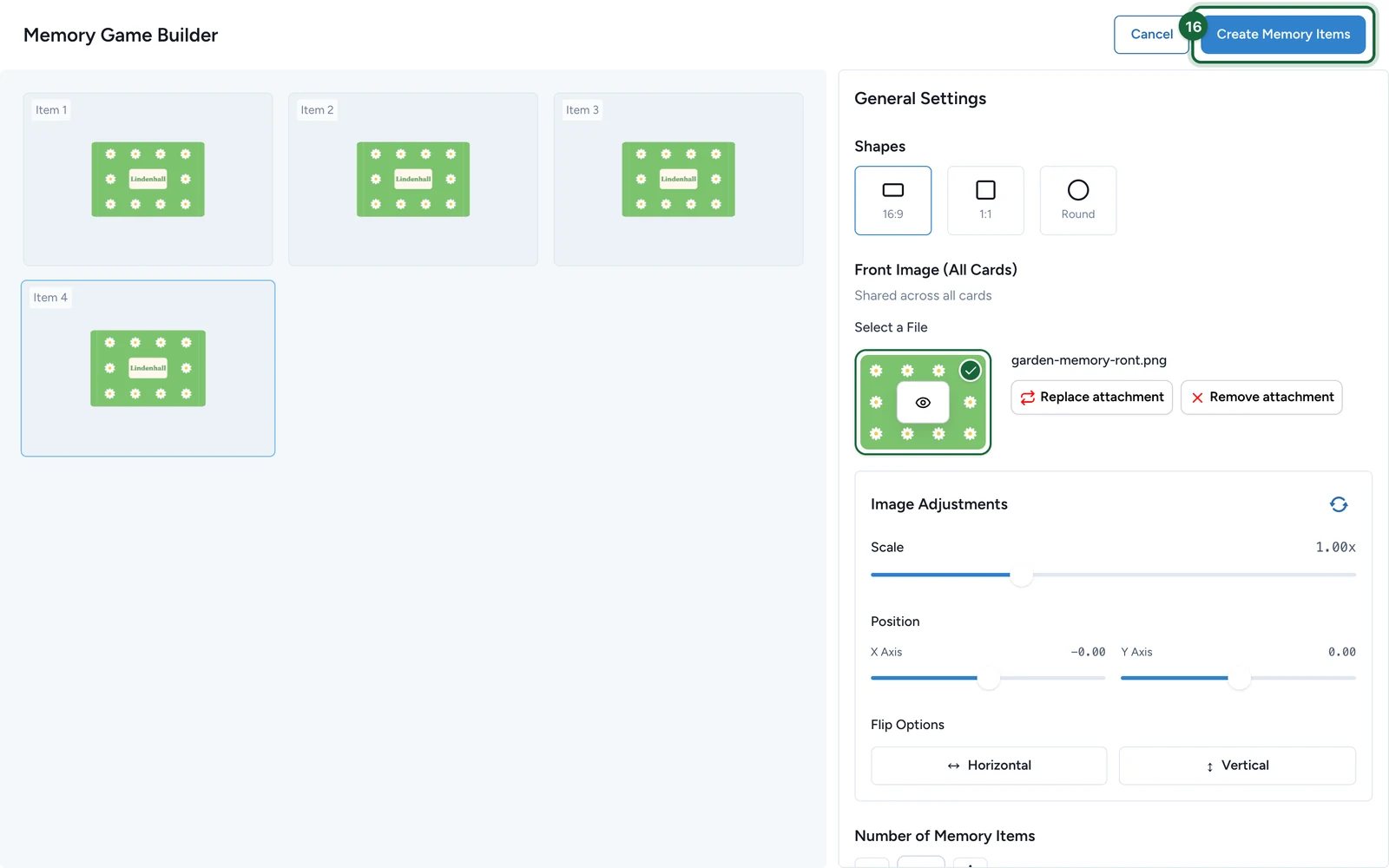Flip image with Vertical button
Screen dimensions: 1389x868
(x=1237, y=766)
